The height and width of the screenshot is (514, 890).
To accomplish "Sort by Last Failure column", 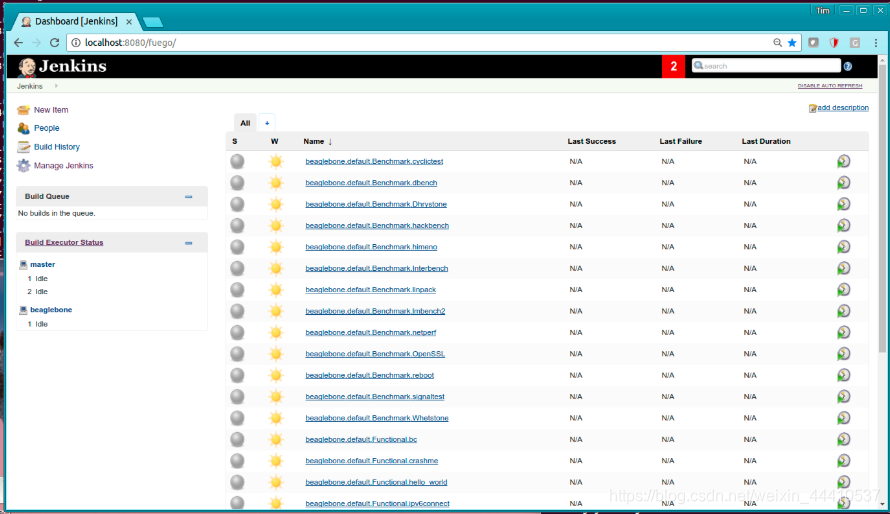I will tap(681, 141).
